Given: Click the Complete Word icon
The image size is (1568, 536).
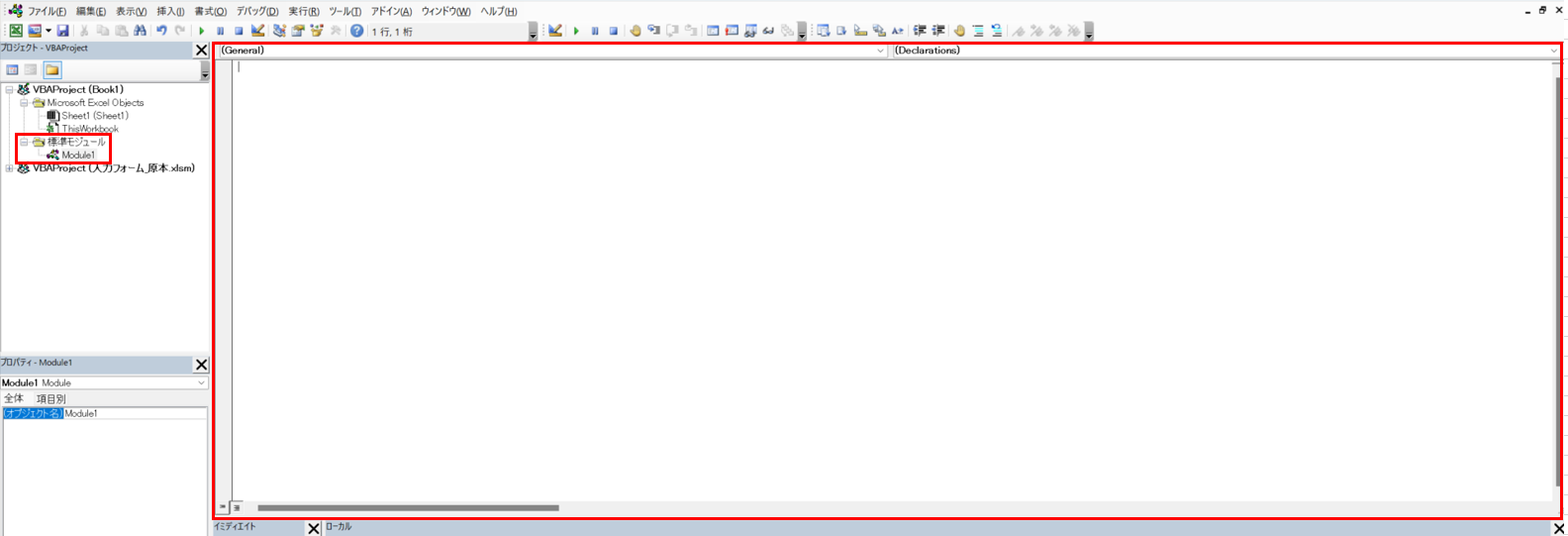Looking at the screenshot, I should 897,31.
